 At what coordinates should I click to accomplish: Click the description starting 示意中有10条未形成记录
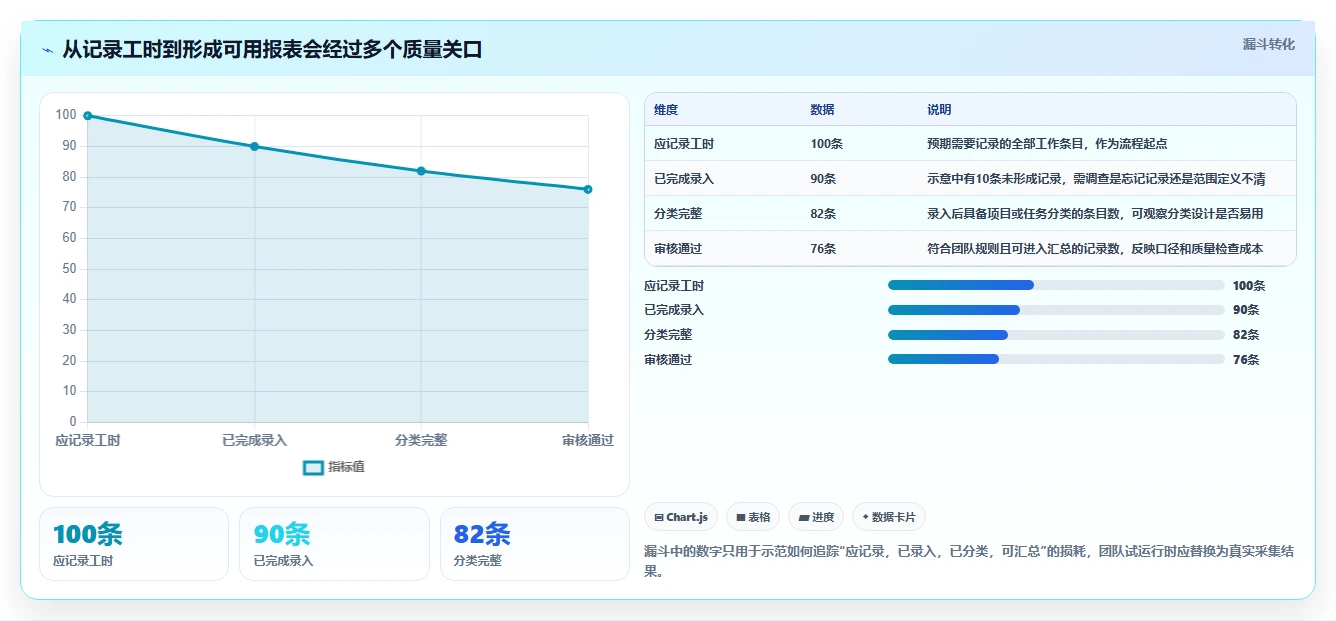click(x=1096, y=179)
